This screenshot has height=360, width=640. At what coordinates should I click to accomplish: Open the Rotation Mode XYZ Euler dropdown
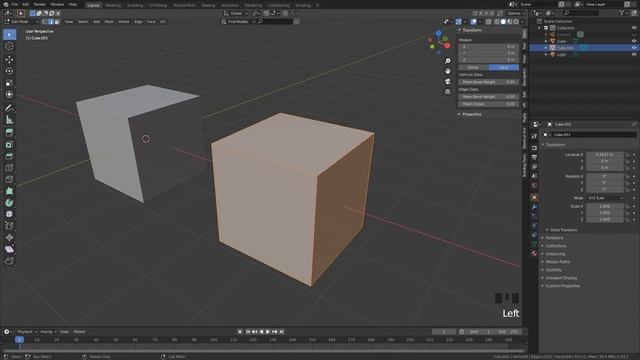coord(605,198)
